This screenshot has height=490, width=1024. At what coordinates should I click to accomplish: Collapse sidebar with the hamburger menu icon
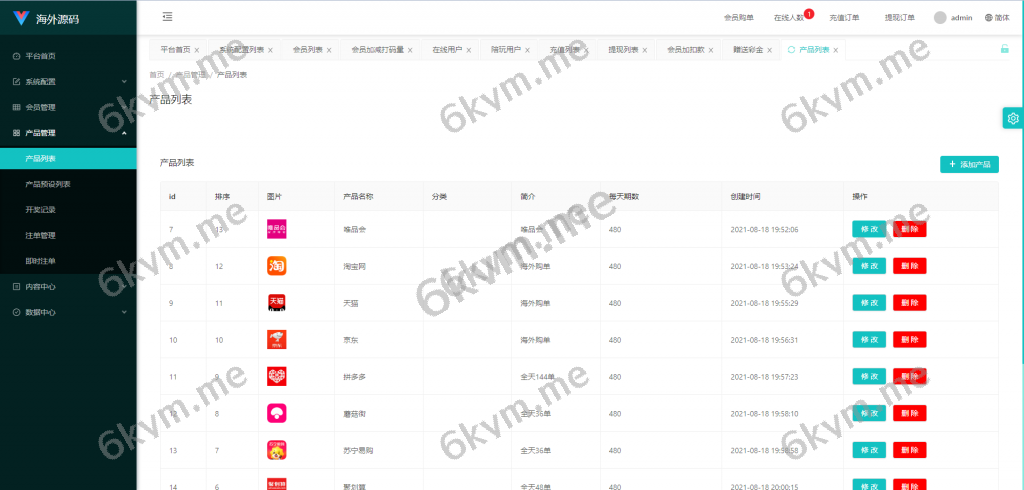pyautogui.click(x=167, y=17)
